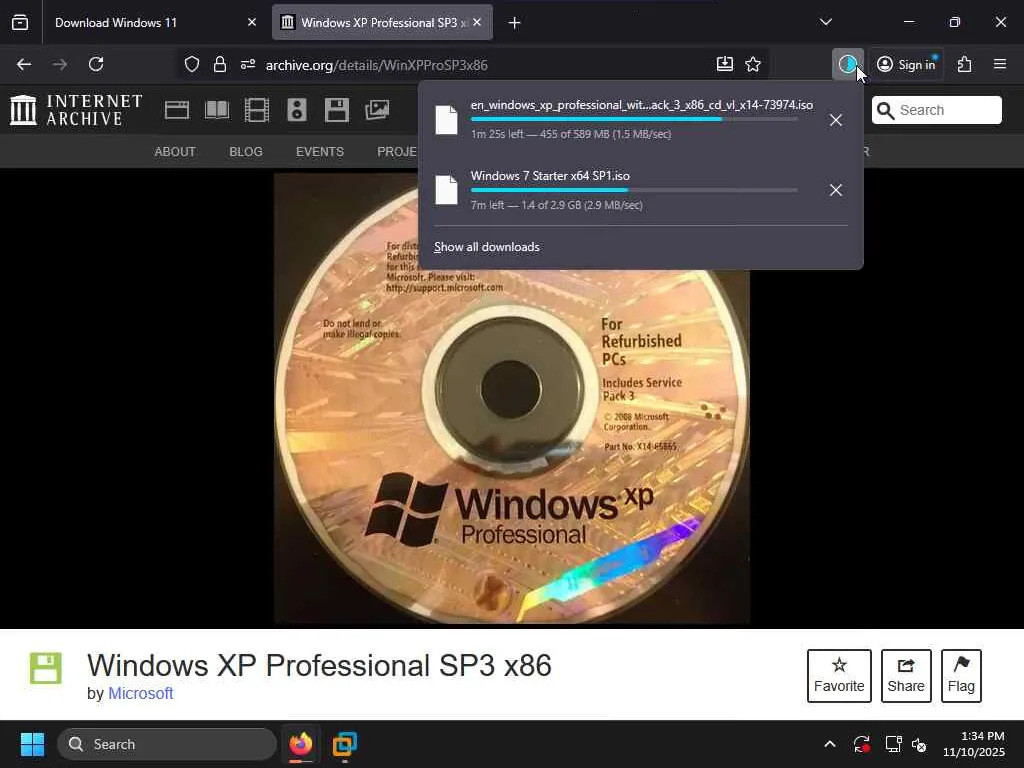The height and width of the screenshot is (768, 1024).
Task: Click the install/save page icon in address bar
Action: 725,64
